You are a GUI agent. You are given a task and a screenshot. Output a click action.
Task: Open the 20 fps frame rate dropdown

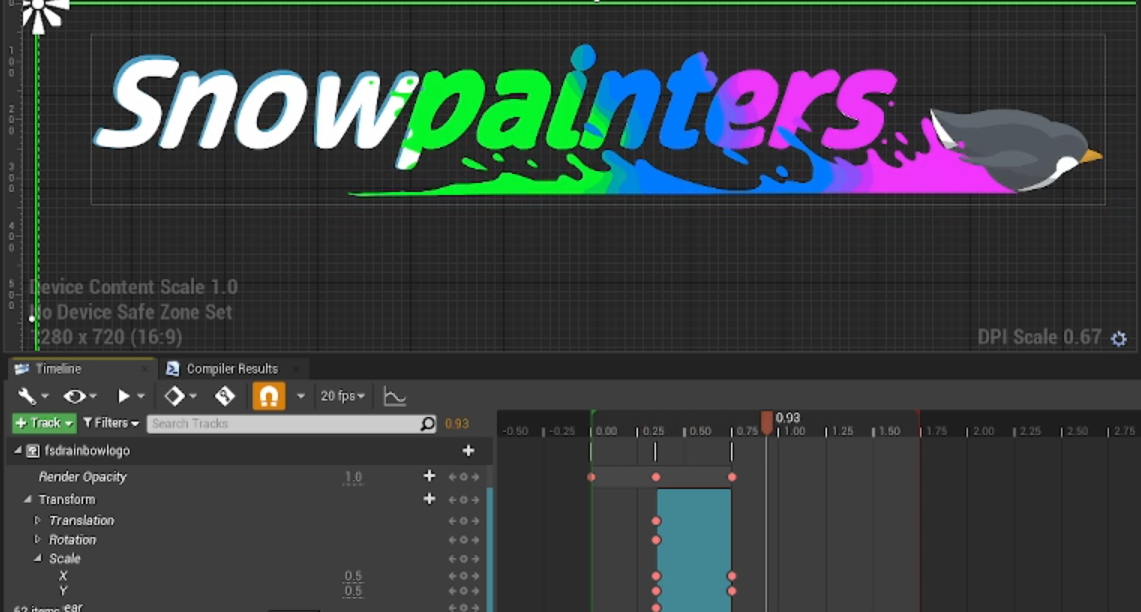[x=343, y=397]
